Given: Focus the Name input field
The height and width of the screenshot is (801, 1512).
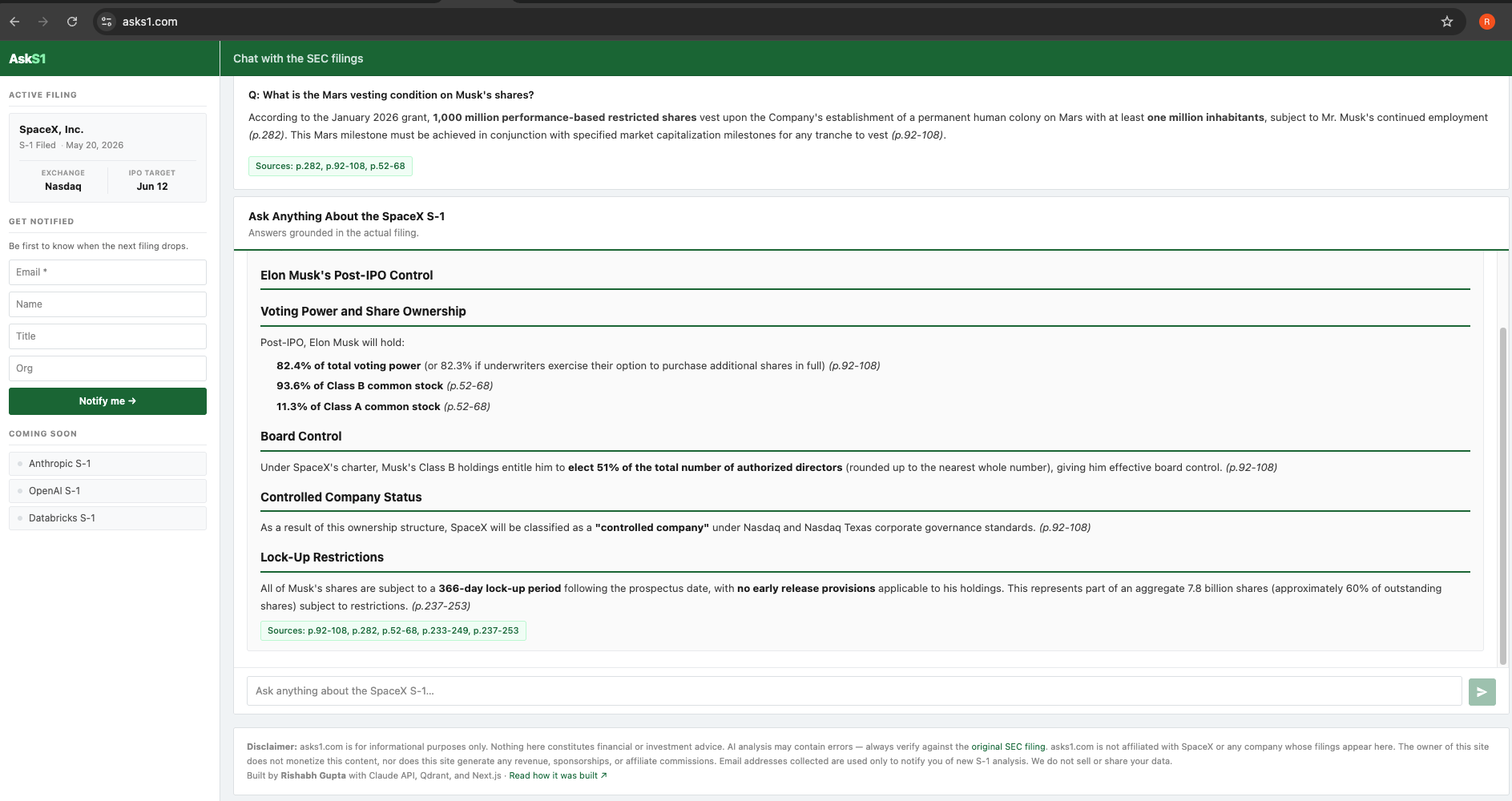Looking at the screenshot, I should (x=107, y=304).
